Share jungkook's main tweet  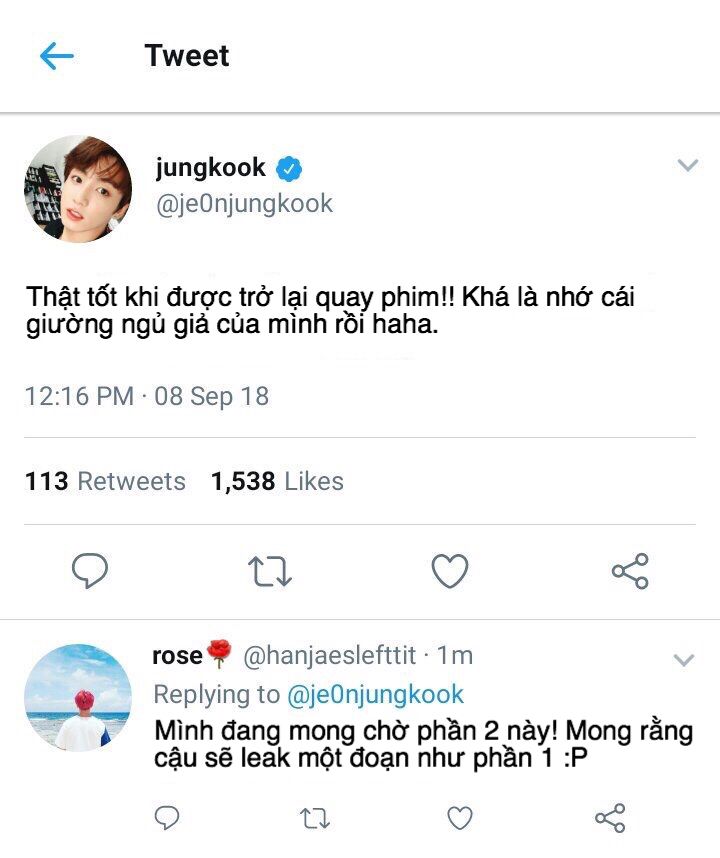click(x=630, y=571)
